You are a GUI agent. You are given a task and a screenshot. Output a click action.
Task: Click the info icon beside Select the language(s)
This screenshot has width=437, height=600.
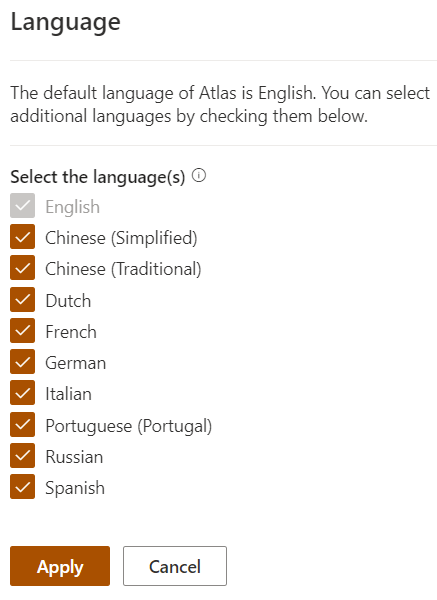click(x=199, y=176)
